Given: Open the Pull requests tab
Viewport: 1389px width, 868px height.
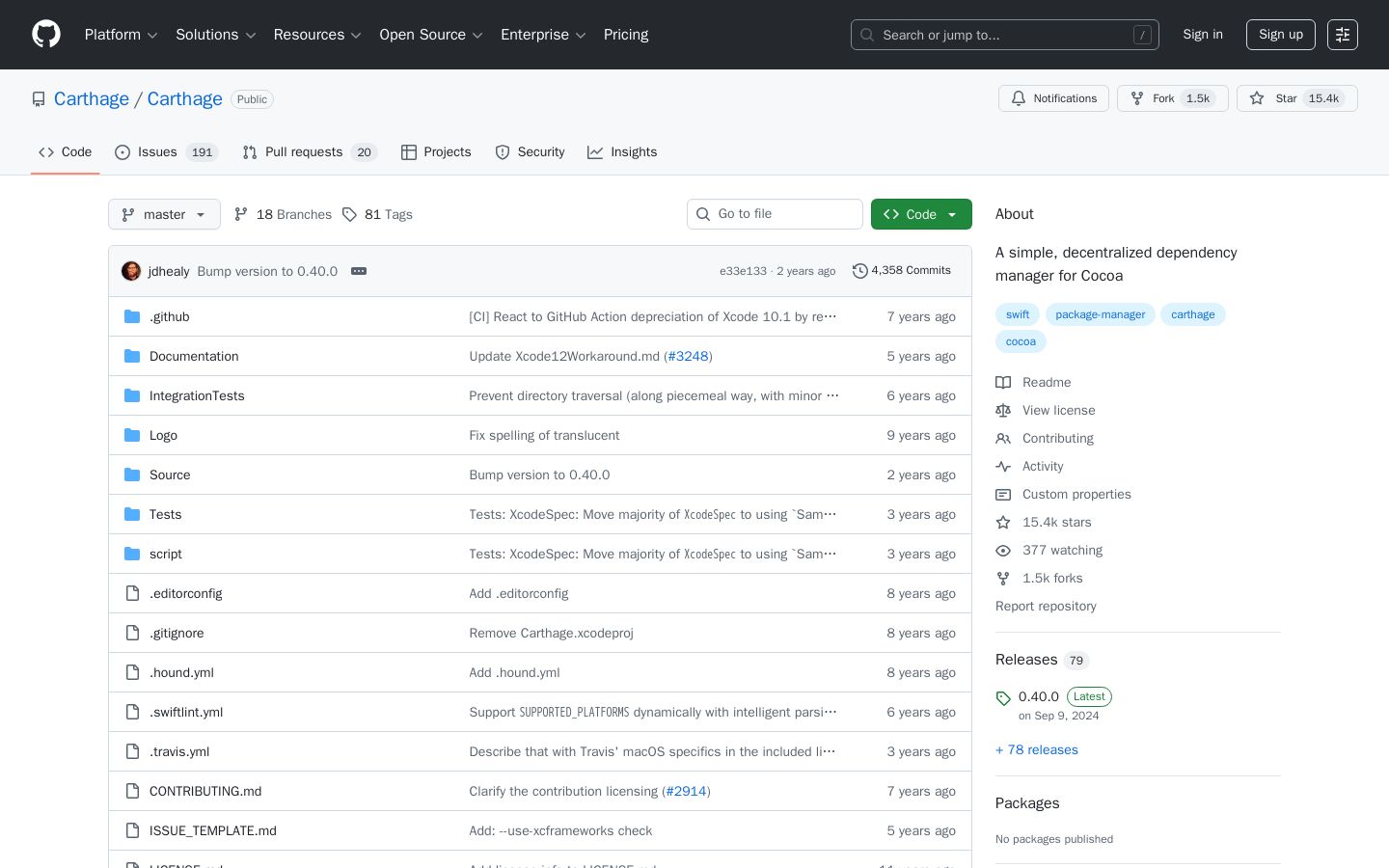Looking at the screenshot, I should (310, 152).
